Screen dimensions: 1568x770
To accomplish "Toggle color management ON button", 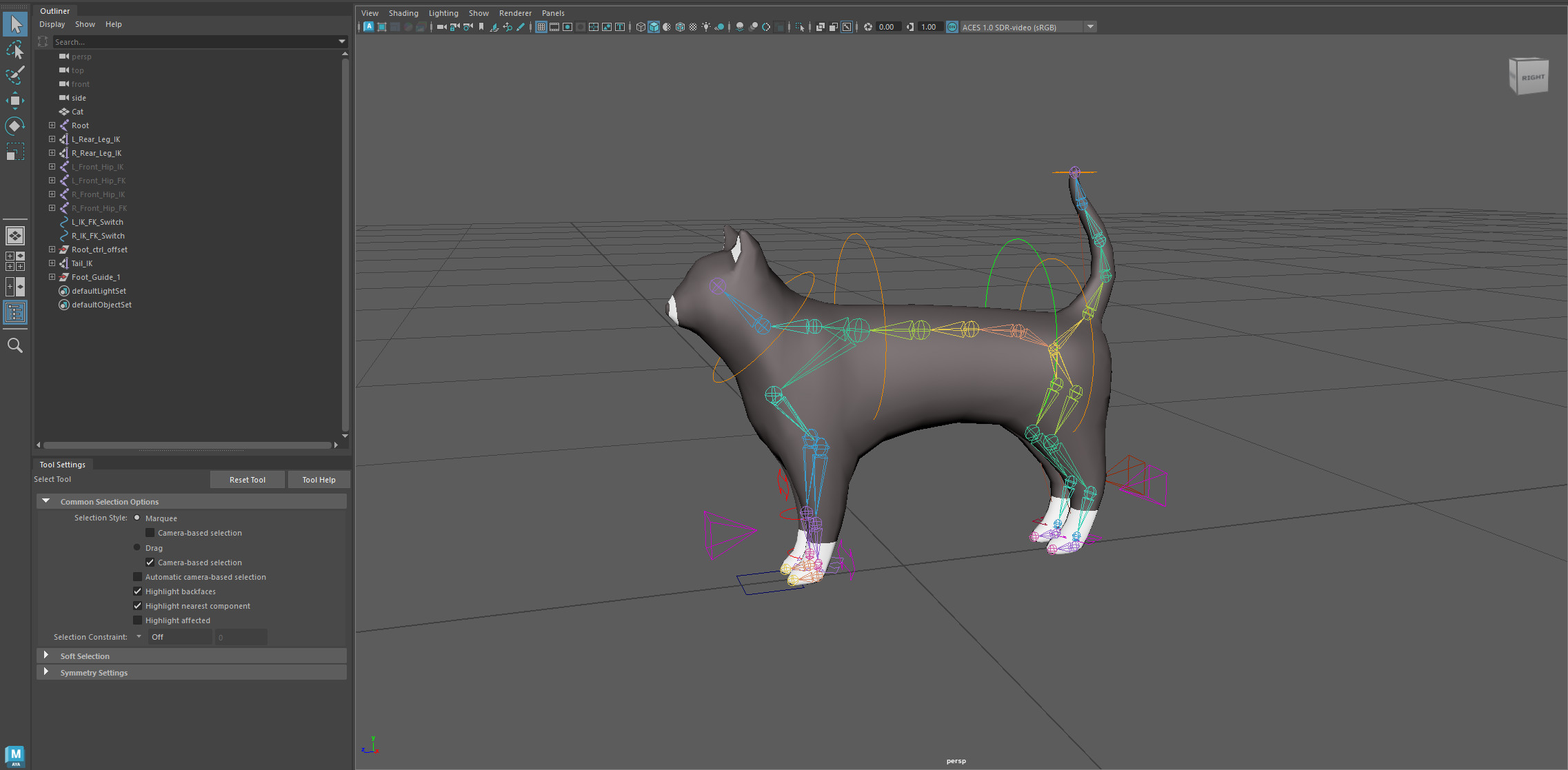I will [952, 27].
